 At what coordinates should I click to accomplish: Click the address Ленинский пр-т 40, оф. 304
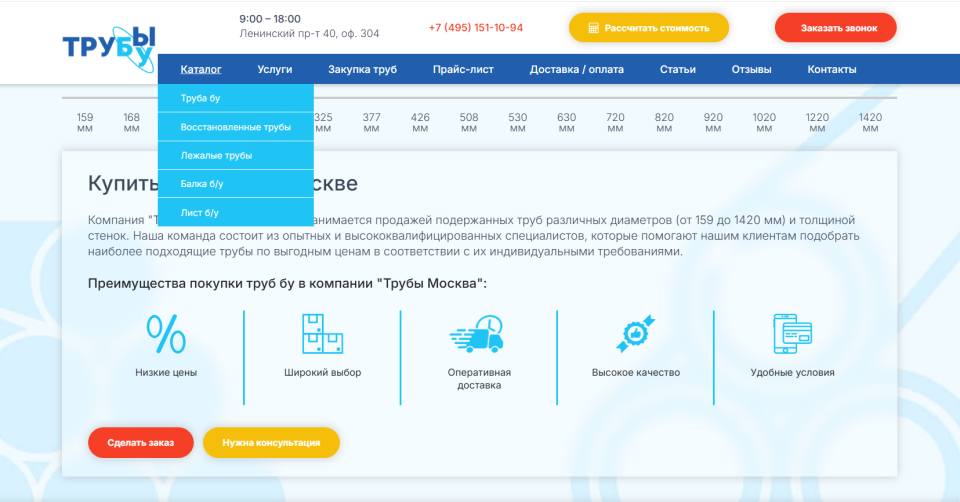pos(309,34)
